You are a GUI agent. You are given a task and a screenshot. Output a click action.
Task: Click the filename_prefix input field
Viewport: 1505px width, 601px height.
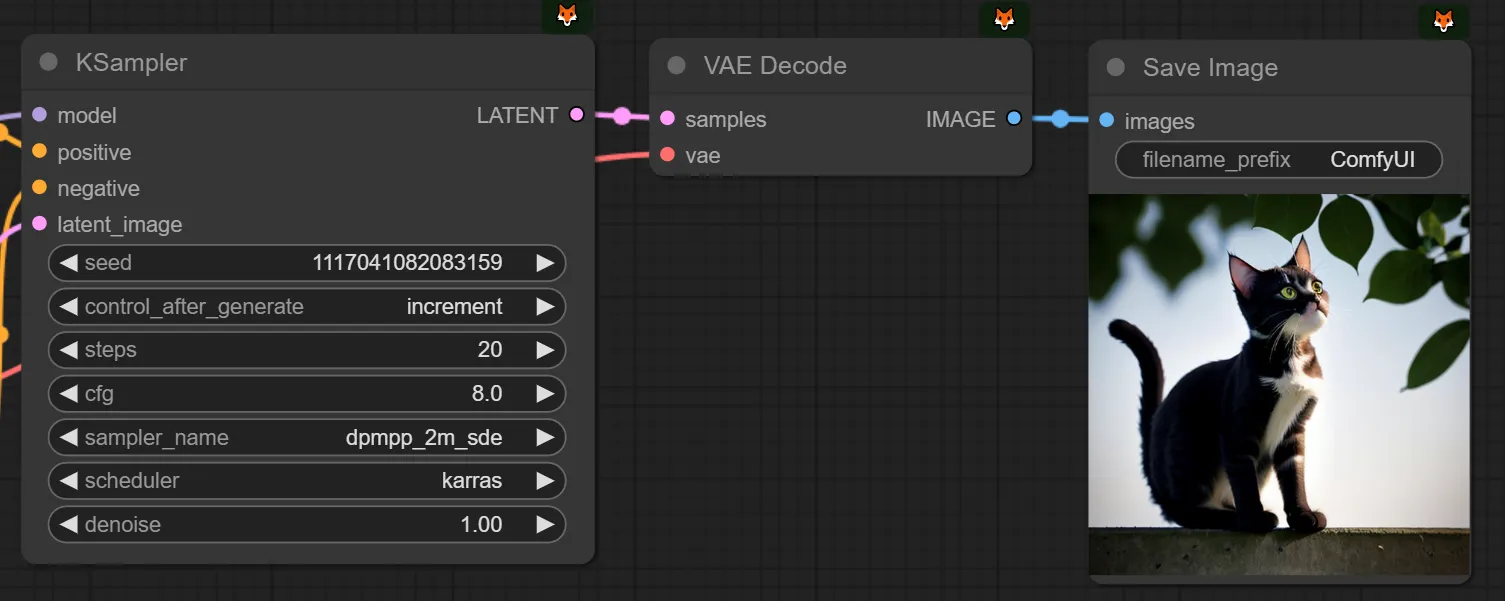pos(1278,160)
